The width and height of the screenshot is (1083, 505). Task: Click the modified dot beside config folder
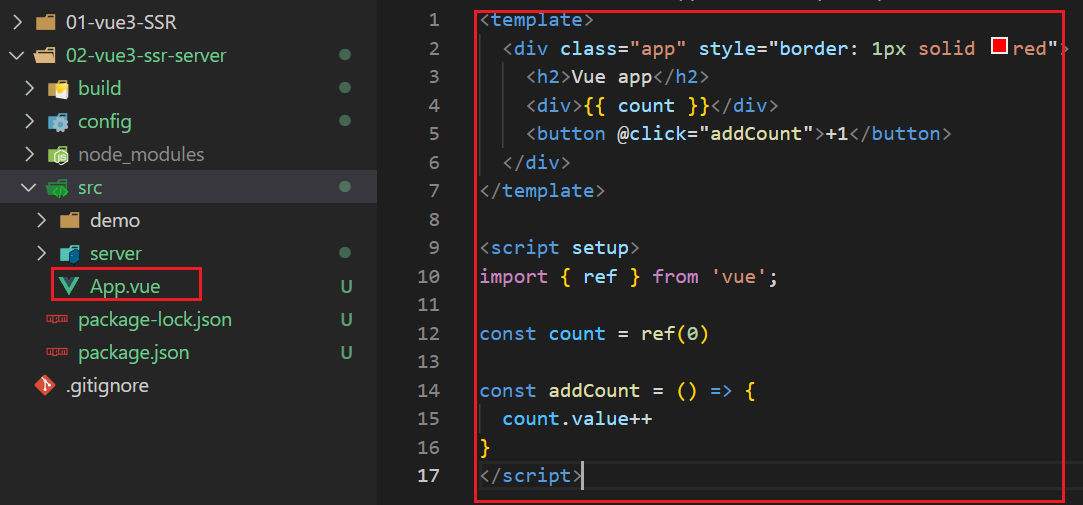[x=345, y=121]
